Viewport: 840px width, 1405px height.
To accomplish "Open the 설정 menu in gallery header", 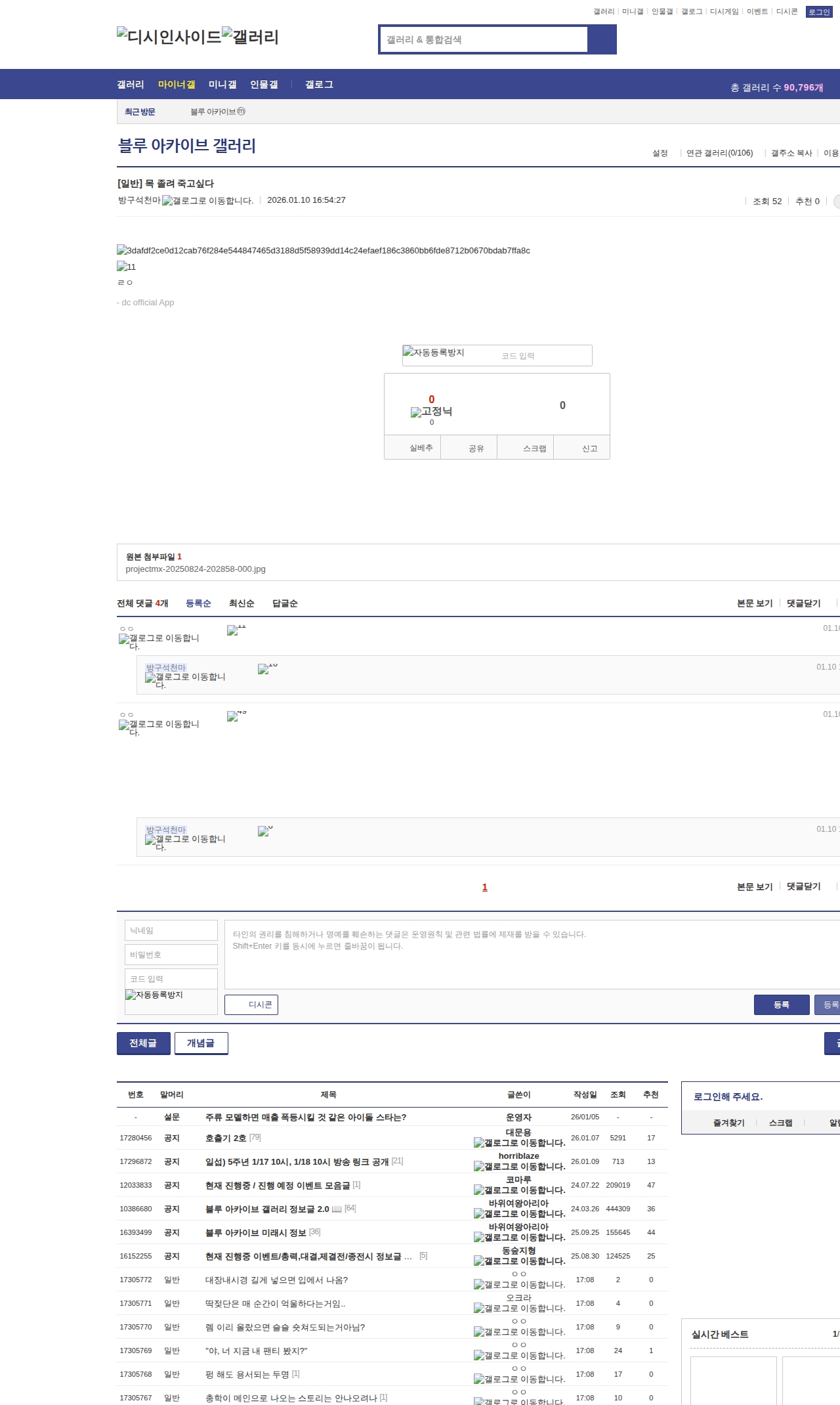I will pyautogui.click(x=660, y=153).
